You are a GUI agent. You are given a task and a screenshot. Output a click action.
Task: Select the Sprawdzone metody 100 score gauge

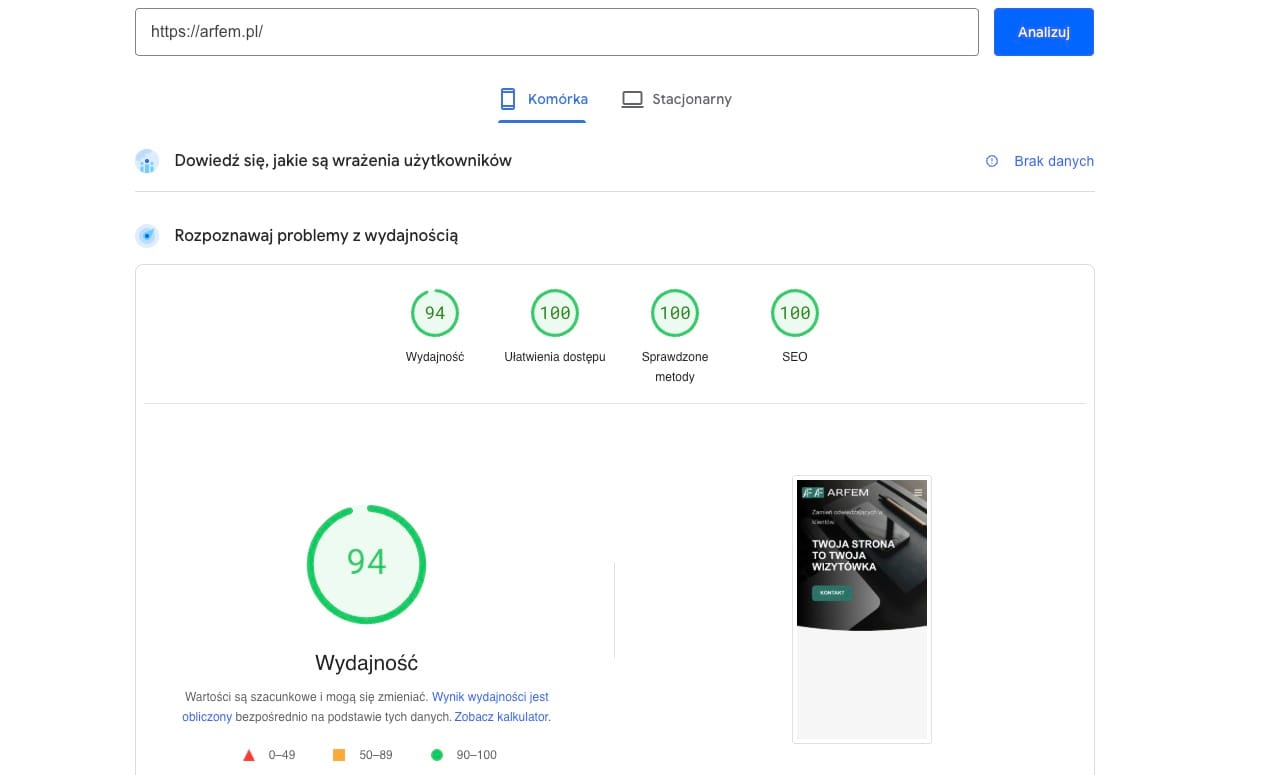click(x=675, y=313)
